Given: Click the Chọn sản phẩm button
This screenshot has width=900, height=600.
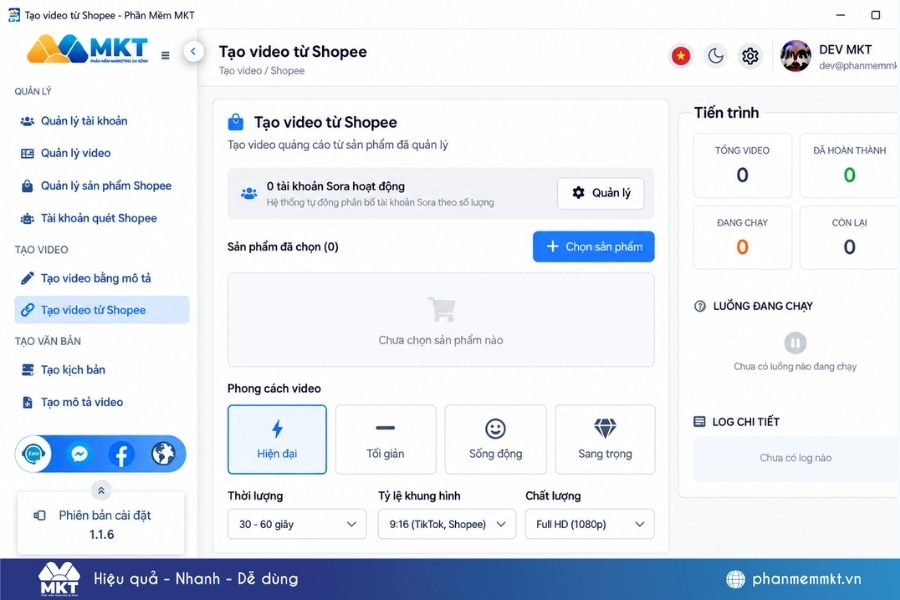Looking at the screenshot, I should point(593,247).
